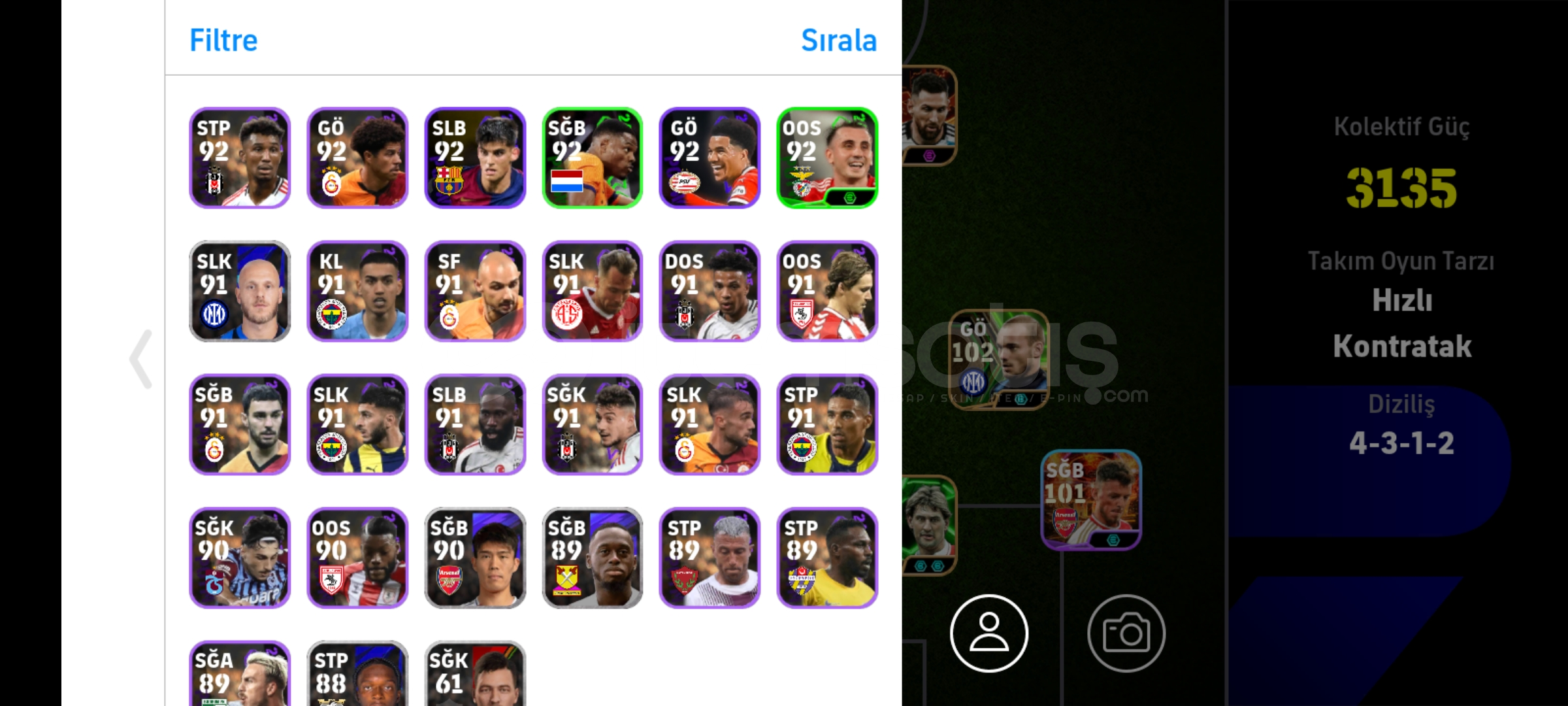Tap the SF 91 Galatasaray player card
Image resolution: width=1568 pixels, height=706 pixels.
tap(475, 291)
